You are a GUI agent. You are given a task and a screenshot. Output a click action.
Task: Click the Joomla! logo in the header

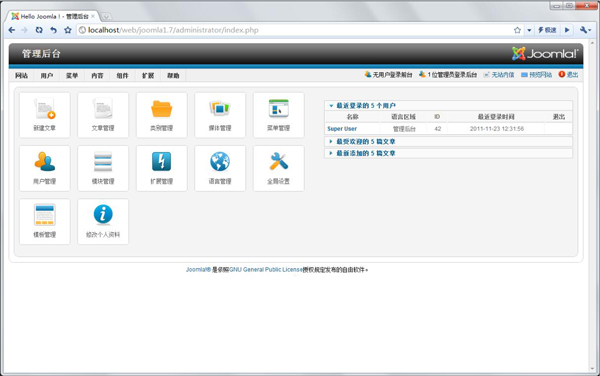click(x=545, y=54)
